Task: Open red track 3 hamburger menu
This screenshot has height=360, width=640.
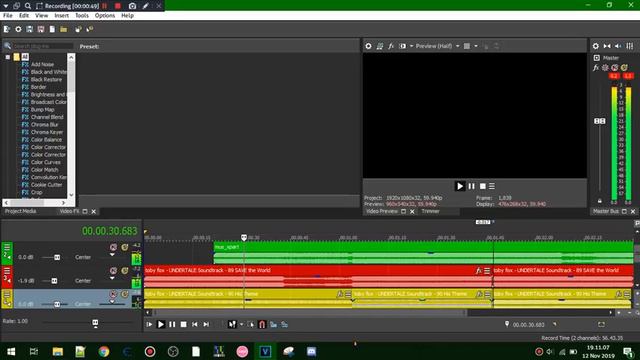Action: pyautogui.click(x=7, y=271)
